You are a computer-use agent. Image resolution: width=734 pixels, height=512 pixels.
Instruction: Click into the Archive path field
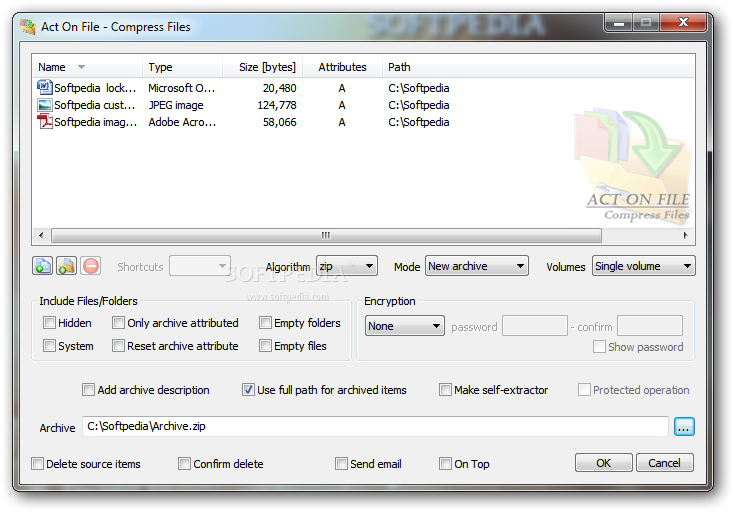click(375, 426)
